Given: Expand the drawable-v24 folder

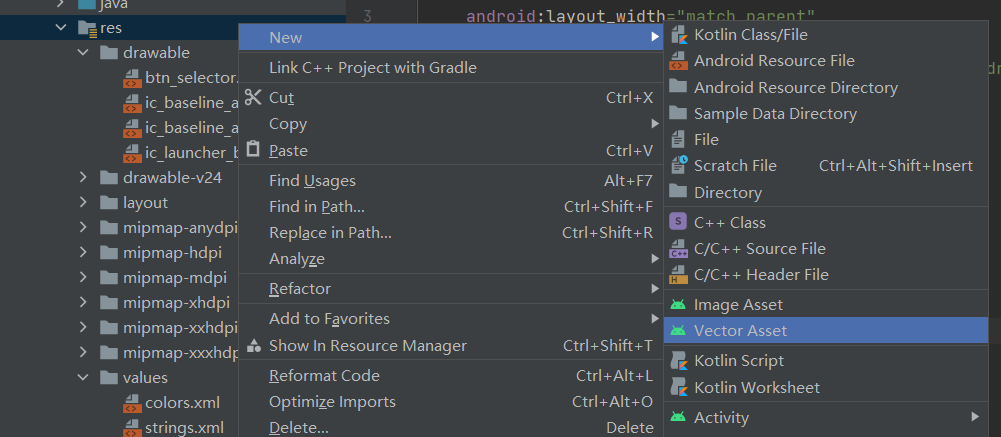Looking at the screenshot, I should pyautogui.click(x=83, y=177).
